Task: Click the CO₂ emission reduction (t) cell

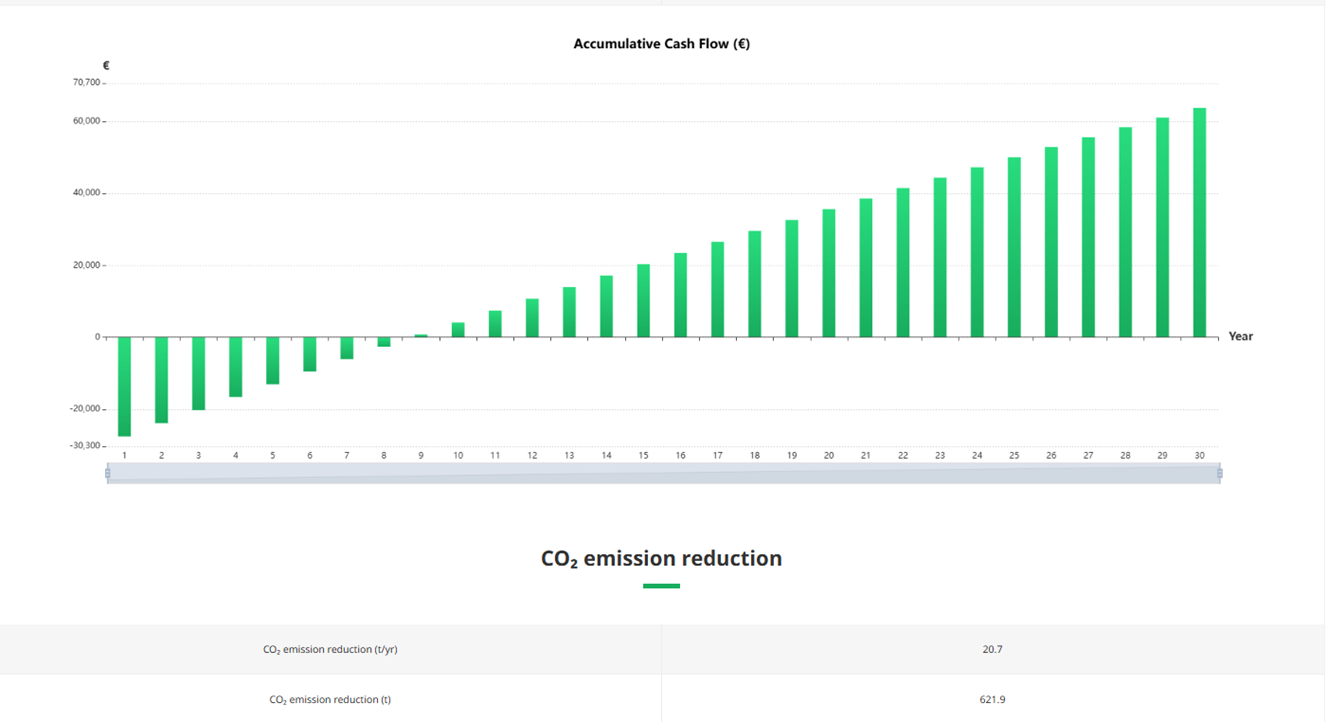Action: coord(330,699)
